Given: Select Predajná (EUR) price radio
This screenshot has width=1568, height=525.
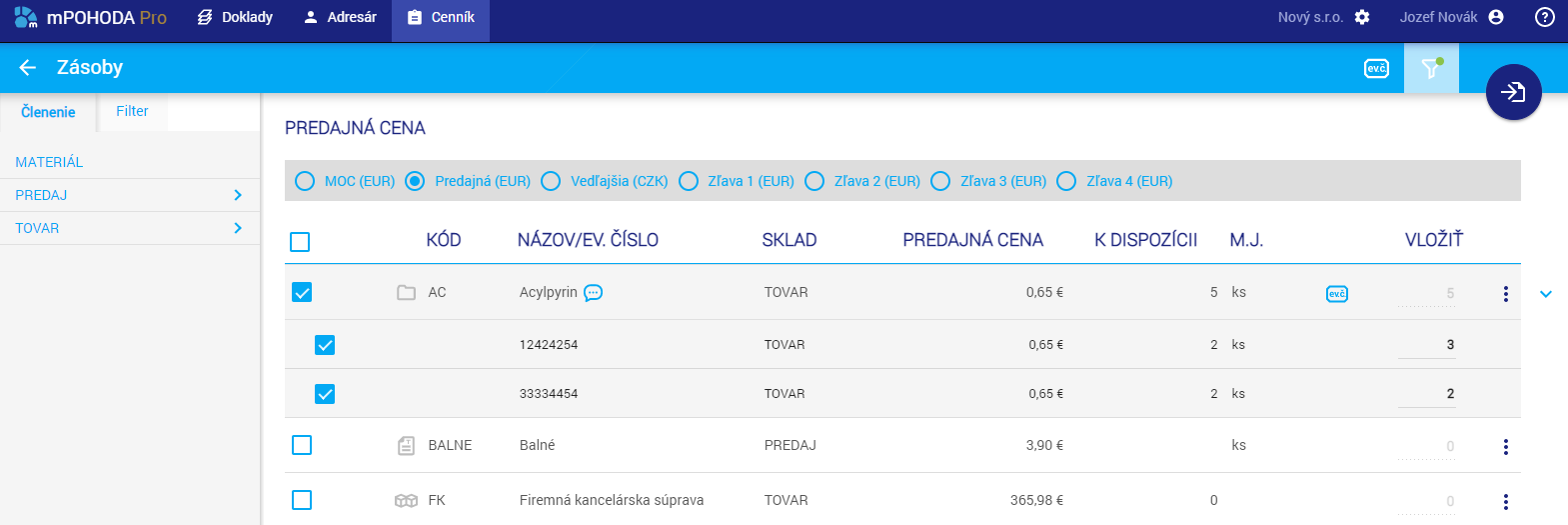Looking at the screenshot, I should pyautogui.click(x=415, y=181).
